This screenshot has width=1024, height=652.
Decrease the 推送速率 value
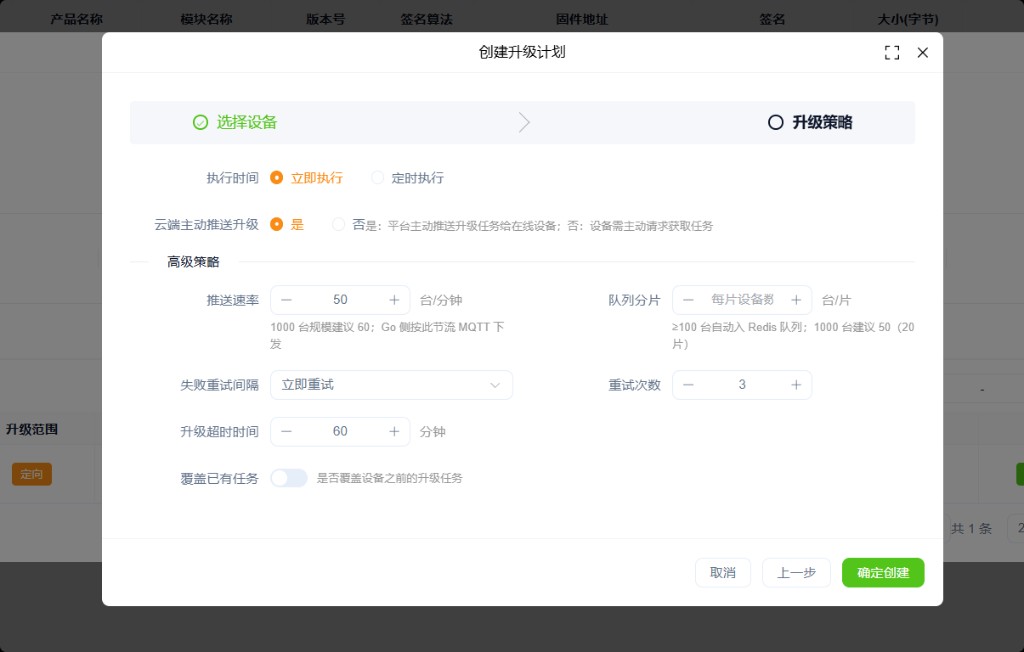(x=286, y=300)
